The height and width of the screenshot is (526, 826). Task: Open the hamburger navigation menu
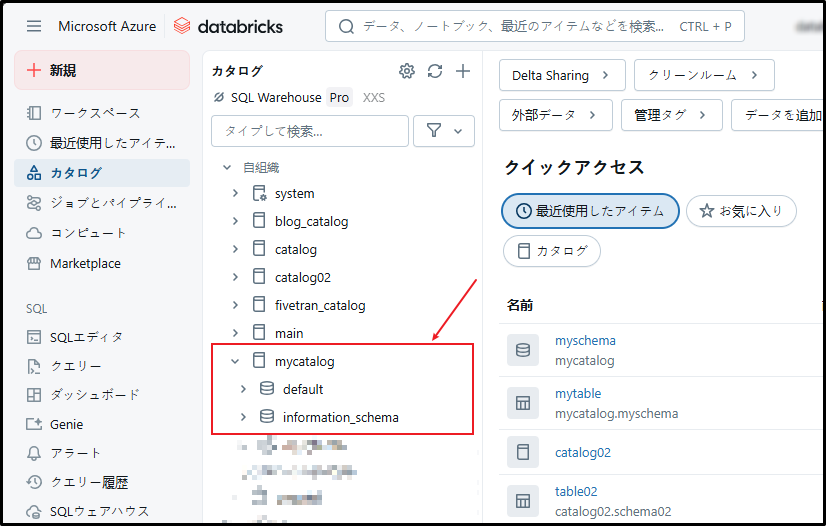coord(34,26)
